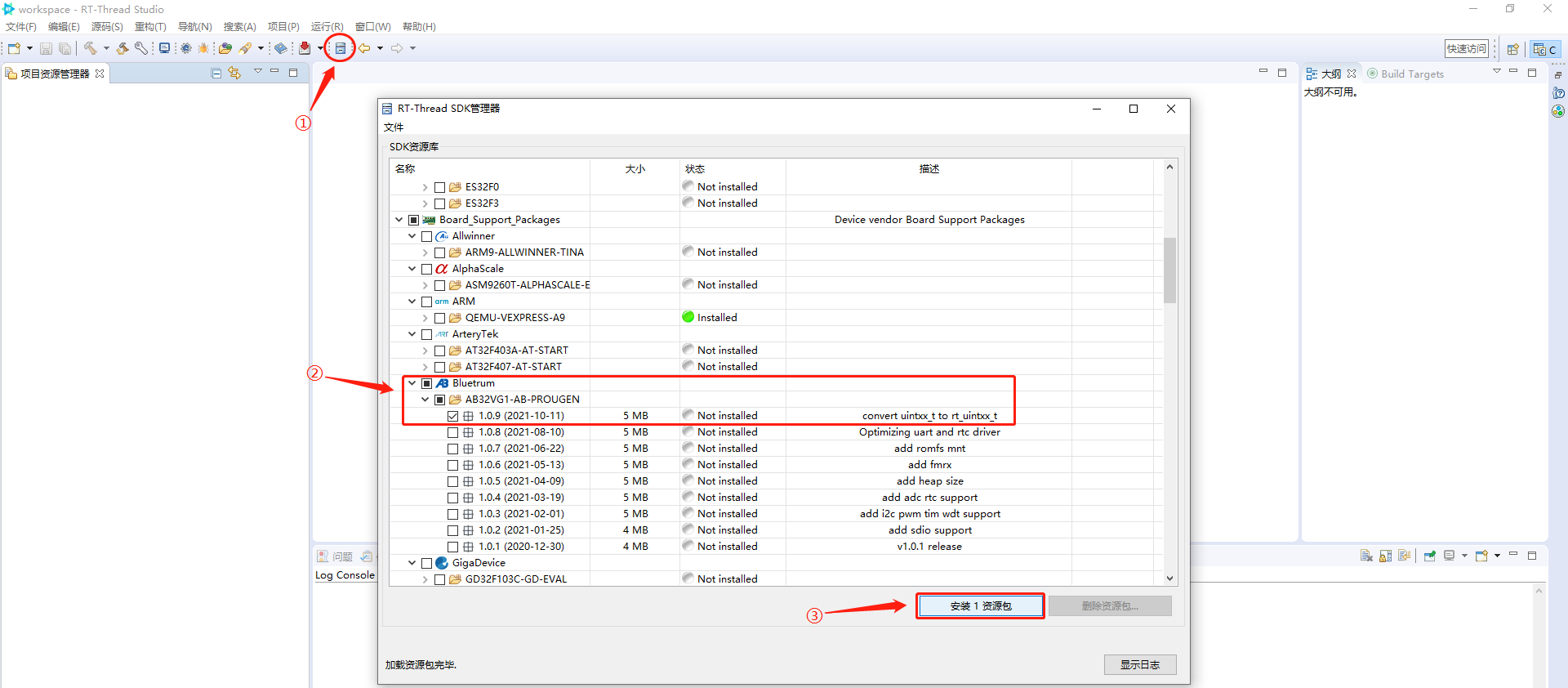1568x688 pixels.
Task: Open RT-Thread settings wrench icon
Action: coord(141,48)
